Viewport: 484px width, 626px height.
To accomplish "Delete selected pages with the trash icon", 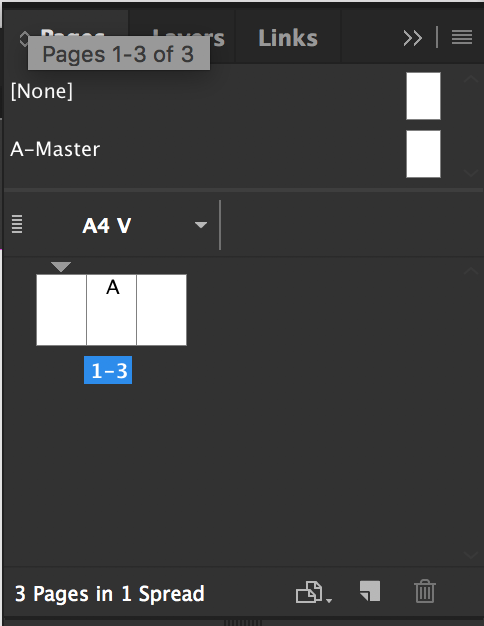I will coord(424,591).
